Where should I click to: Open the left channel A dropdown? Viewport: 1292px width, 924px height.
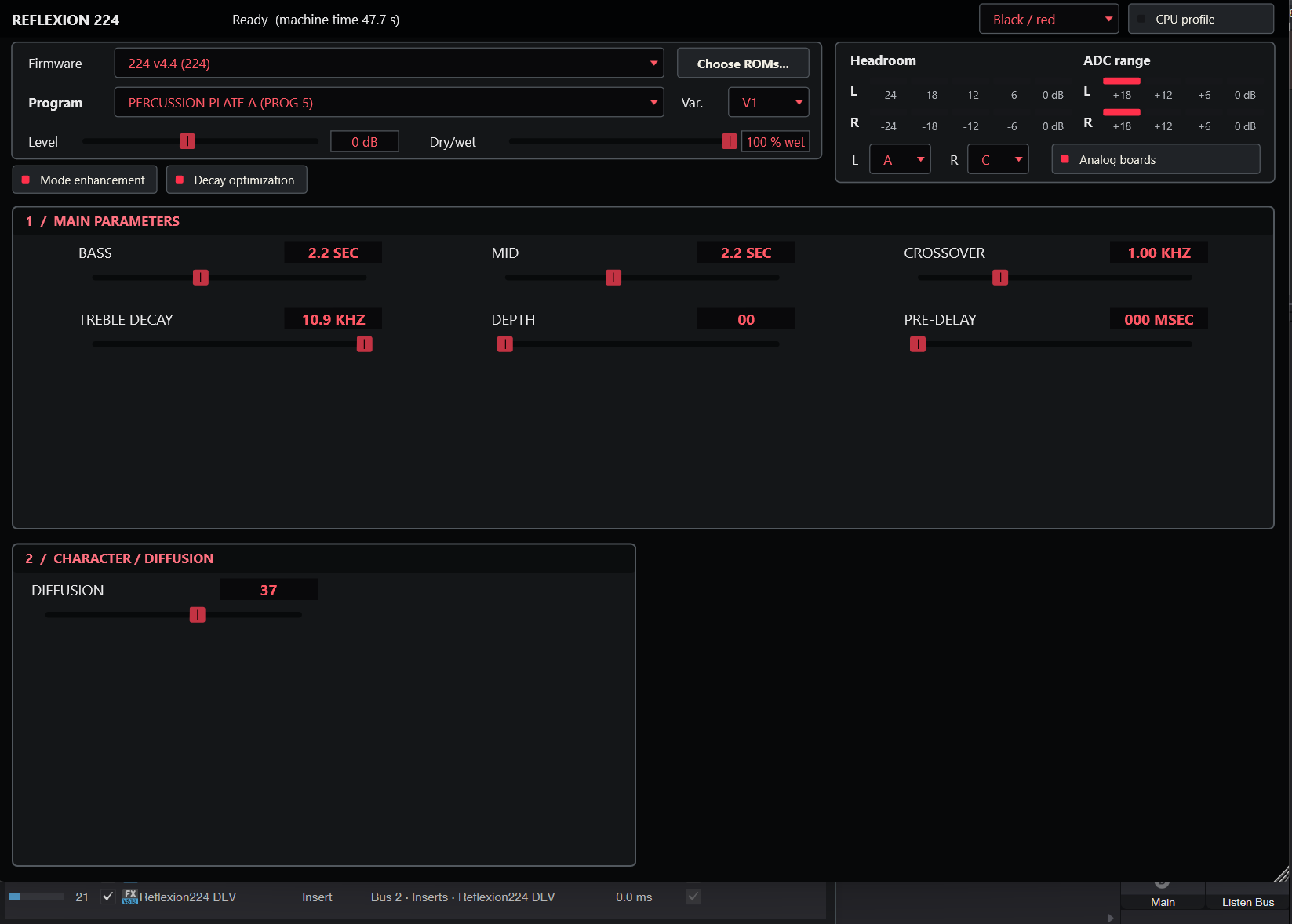click(x=900, y=159)
